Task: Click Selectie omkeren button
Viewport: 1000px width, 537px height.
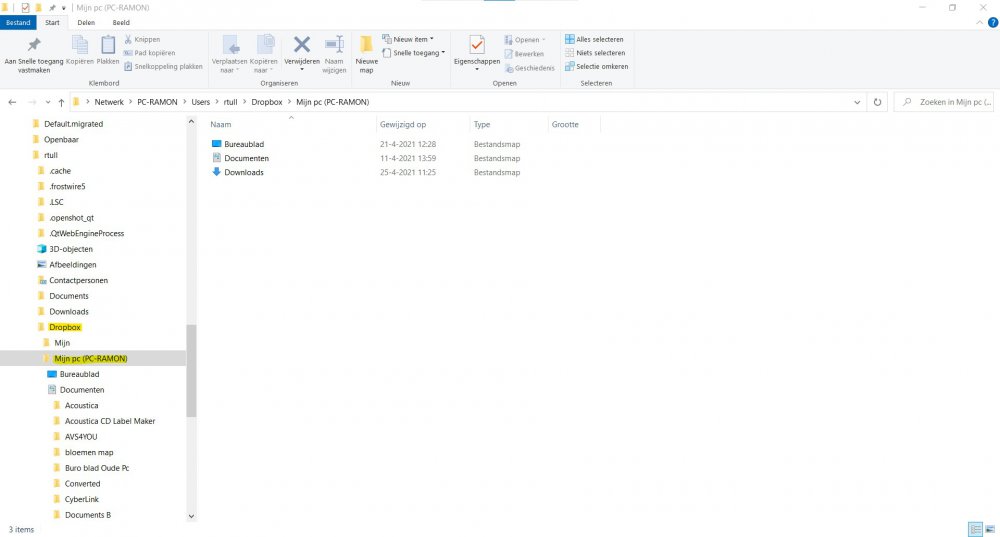Action: [596, 67]
